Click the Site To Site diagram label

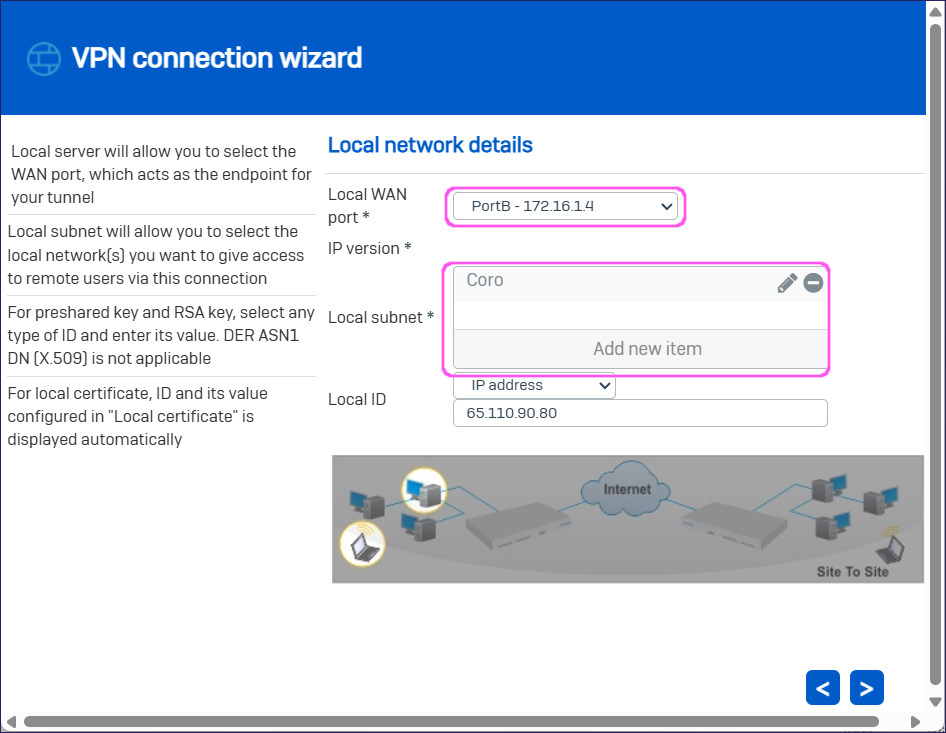[x=852, y=572]
